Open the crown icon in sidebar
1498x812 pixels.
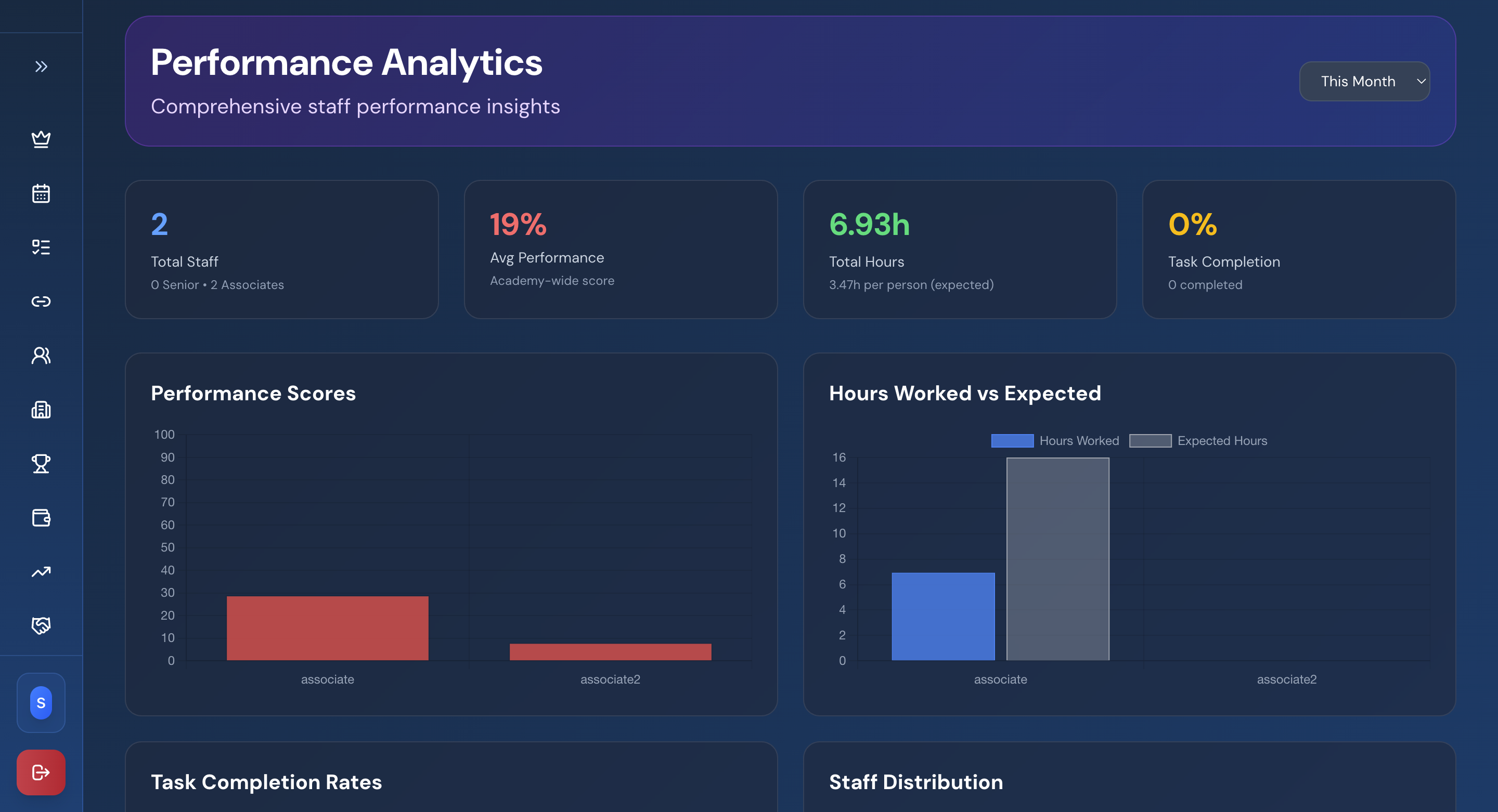(41, 139)
